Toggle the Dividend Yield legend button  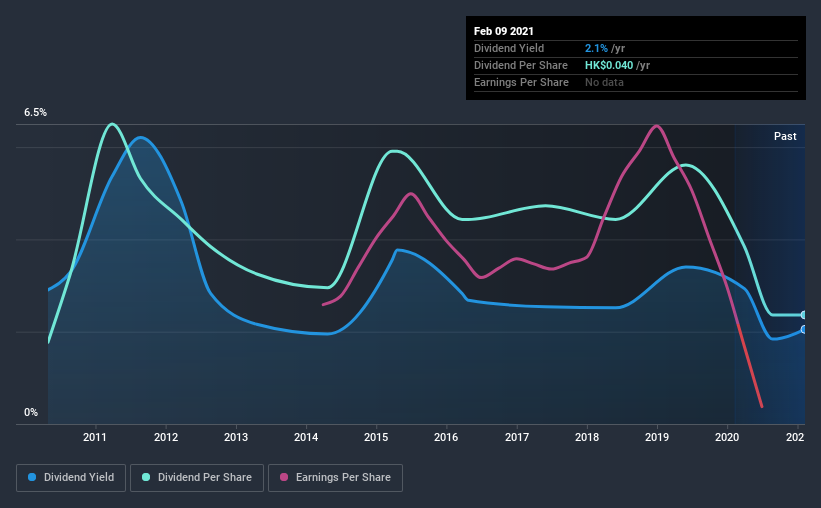click(71, 478)
